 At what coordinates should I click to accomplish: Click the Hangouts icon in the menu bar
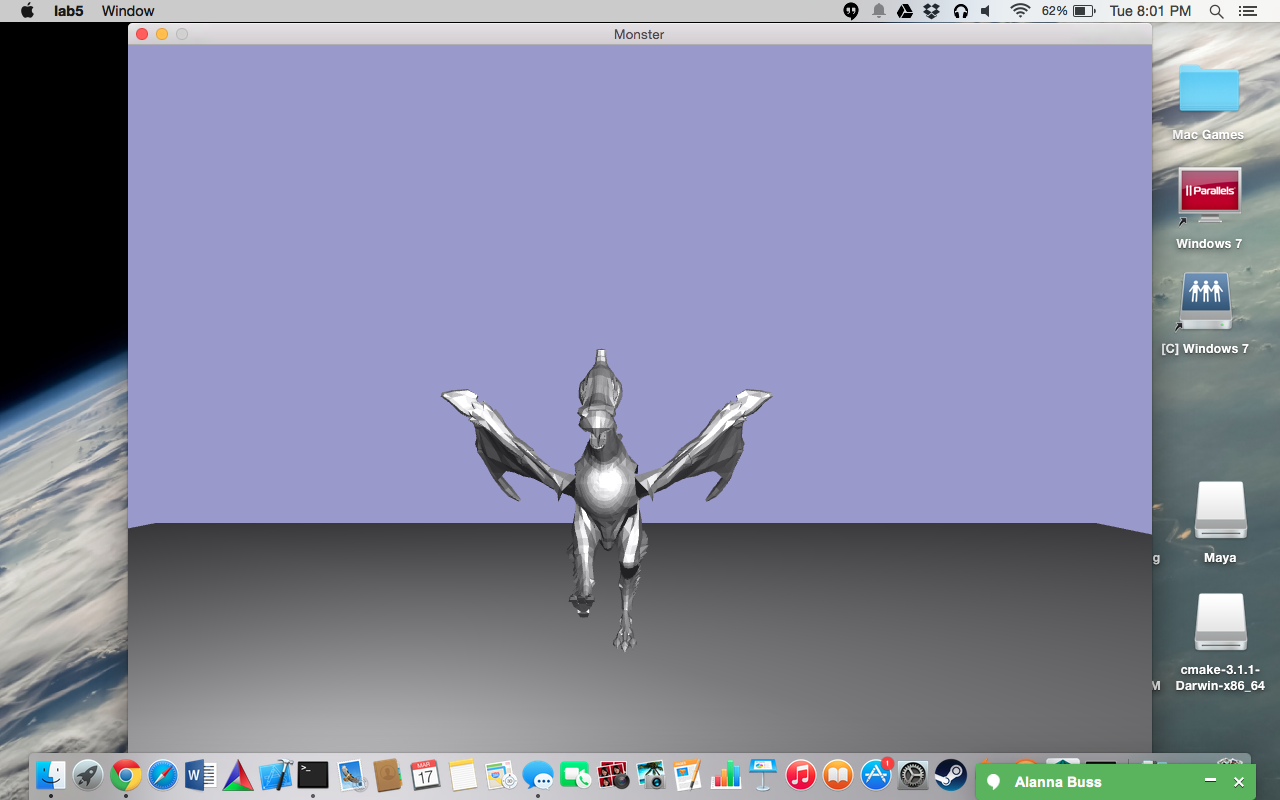click(851, 11)
